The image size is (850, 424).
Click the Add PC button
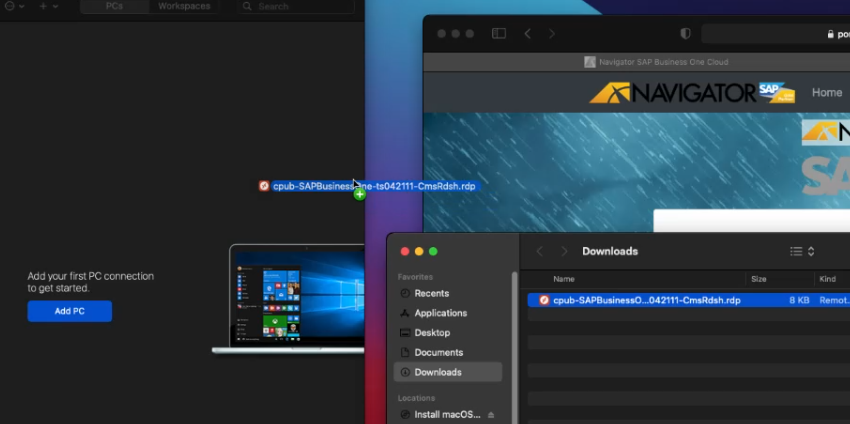tap(69, 311)
